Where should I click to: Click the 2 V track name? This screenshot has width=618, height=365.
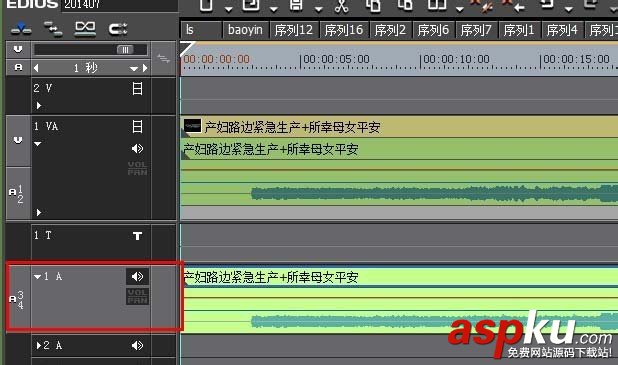43,88
